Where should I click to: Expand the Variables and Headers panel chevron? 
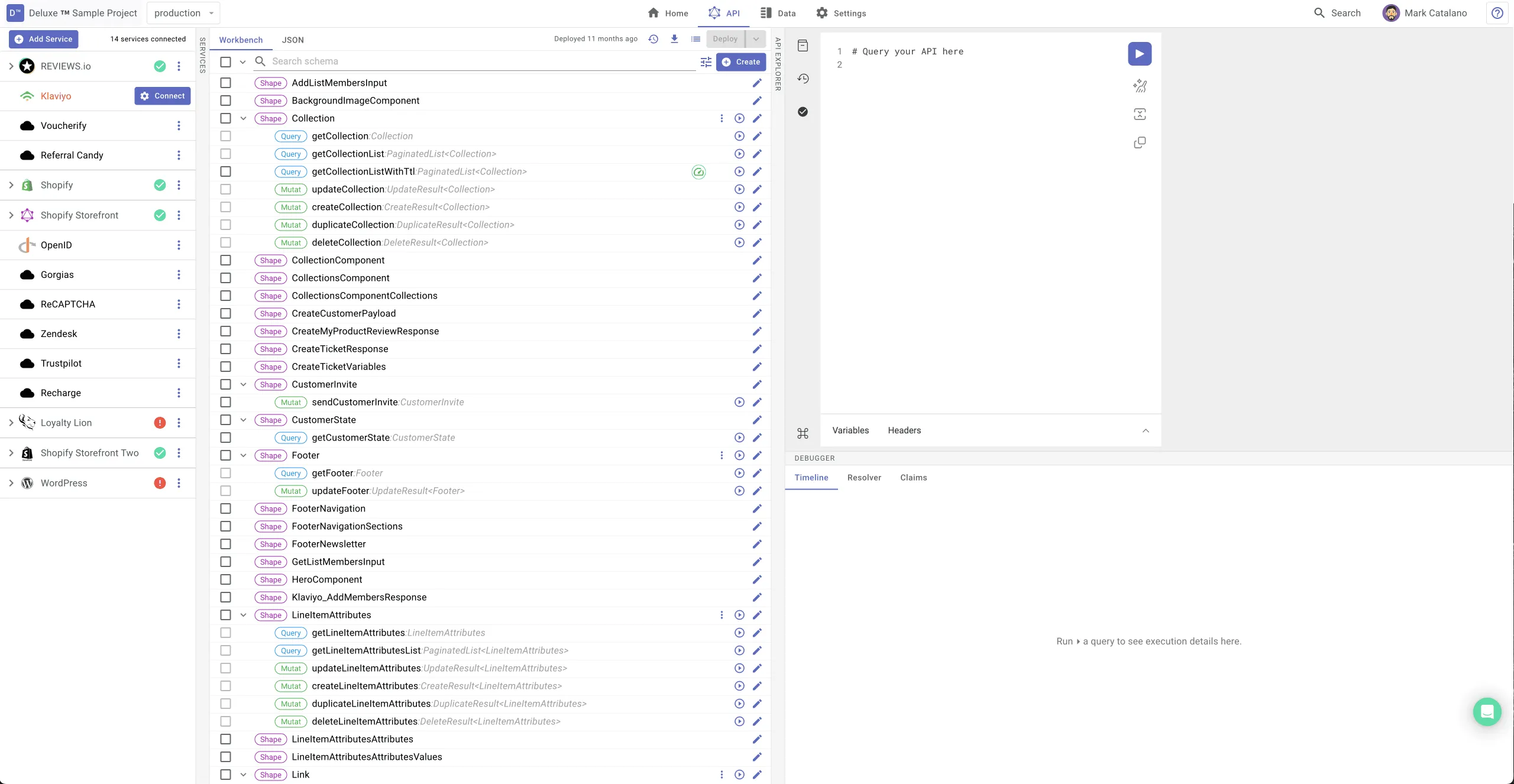(x=1146, y=430)
